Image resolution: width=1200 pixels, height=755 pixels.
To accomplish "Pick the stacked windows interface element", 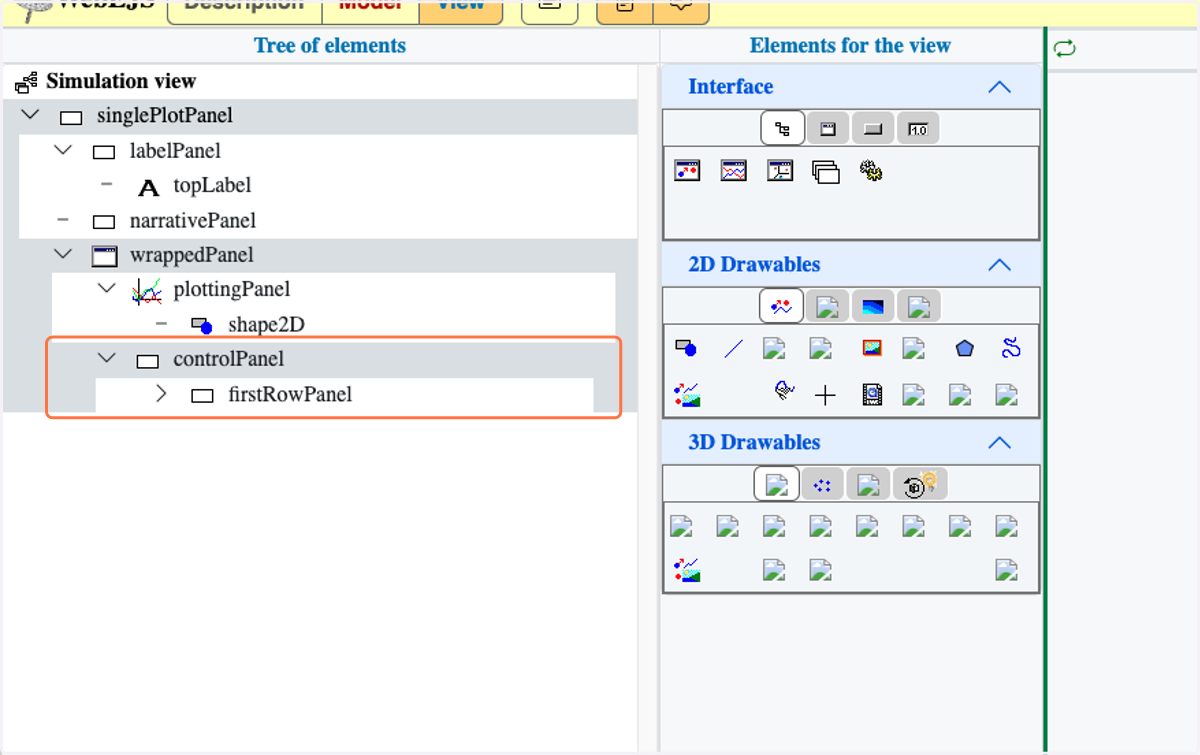I will pos(825,172).
